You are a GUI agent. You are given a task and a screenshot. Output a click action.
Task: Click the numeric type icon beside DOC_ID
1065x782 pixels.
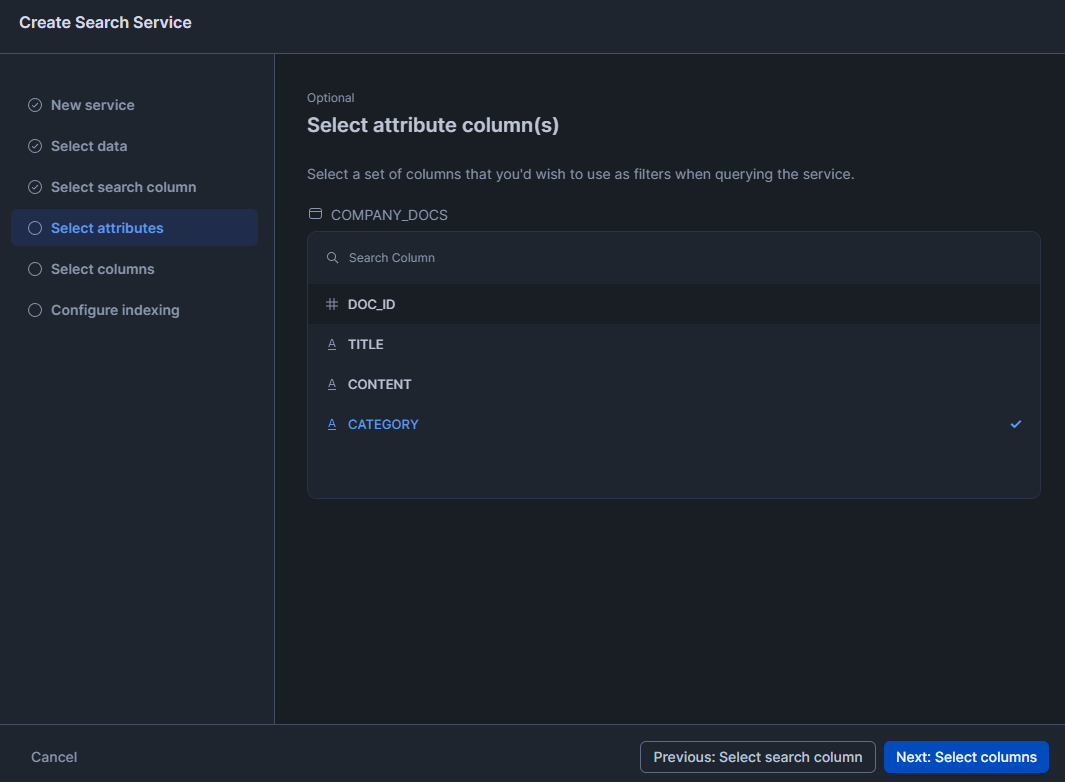[332, 304]
